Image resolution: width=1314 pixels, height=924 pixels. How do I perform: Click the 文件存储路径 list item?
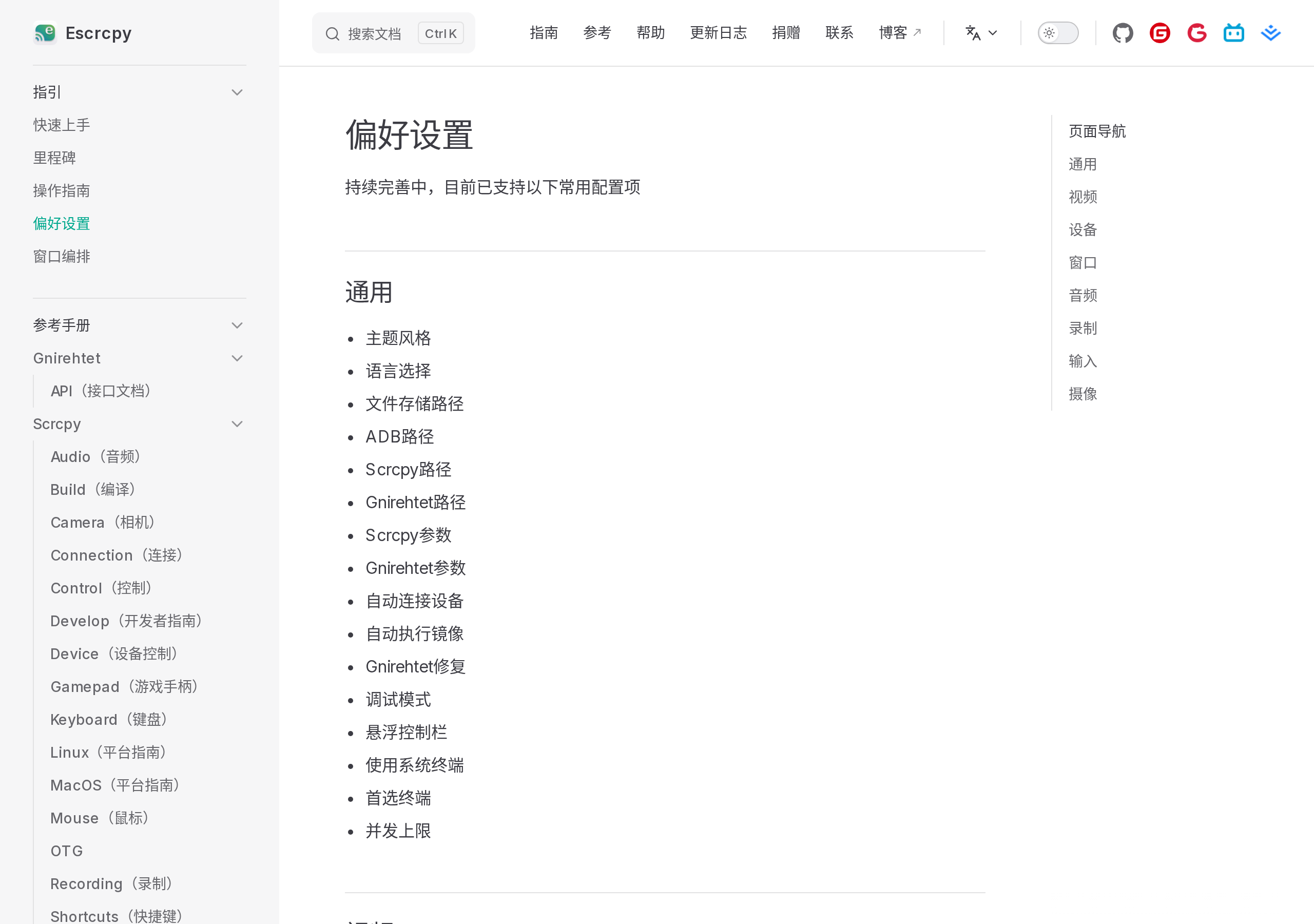[415, 404]
